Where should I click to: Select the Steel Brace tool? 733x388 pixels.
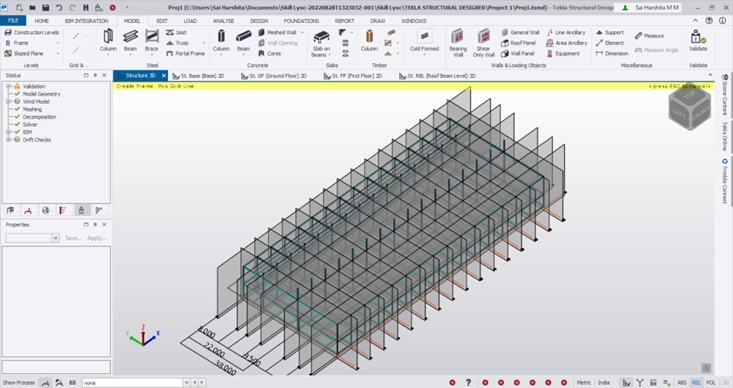(151, 40)
